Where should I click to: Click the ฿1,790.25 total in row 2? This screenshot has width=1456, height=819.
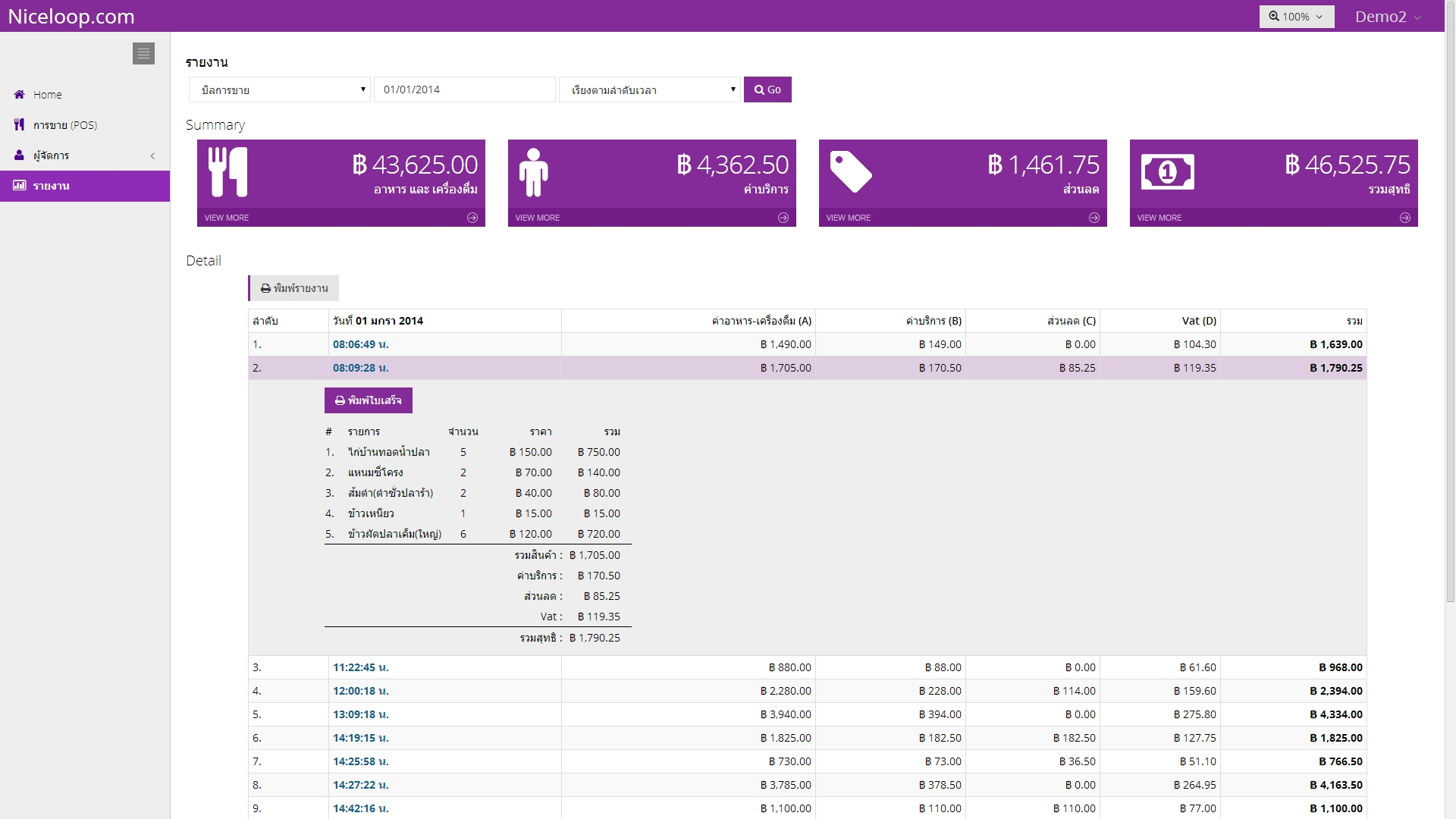pyautogui.click(x=1336, y=368)
